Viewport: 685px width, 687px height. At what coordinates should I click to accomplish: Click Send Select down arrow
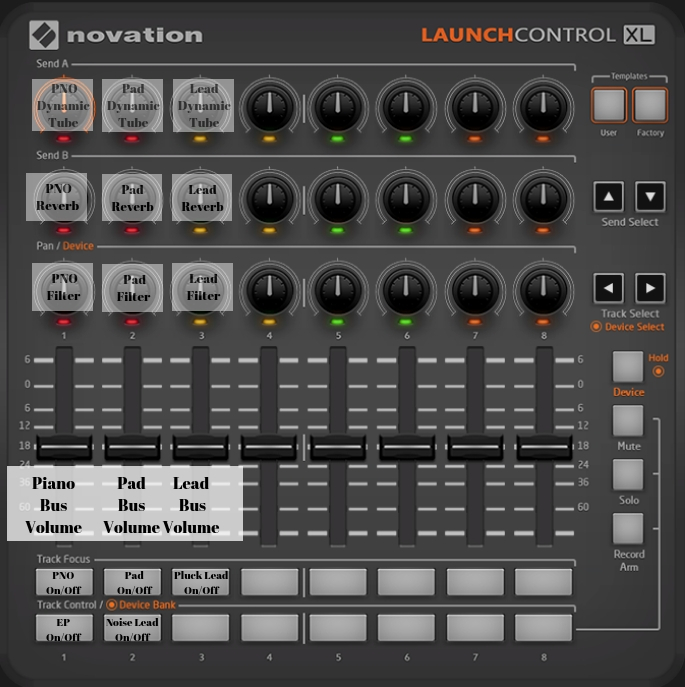(650, 197)
